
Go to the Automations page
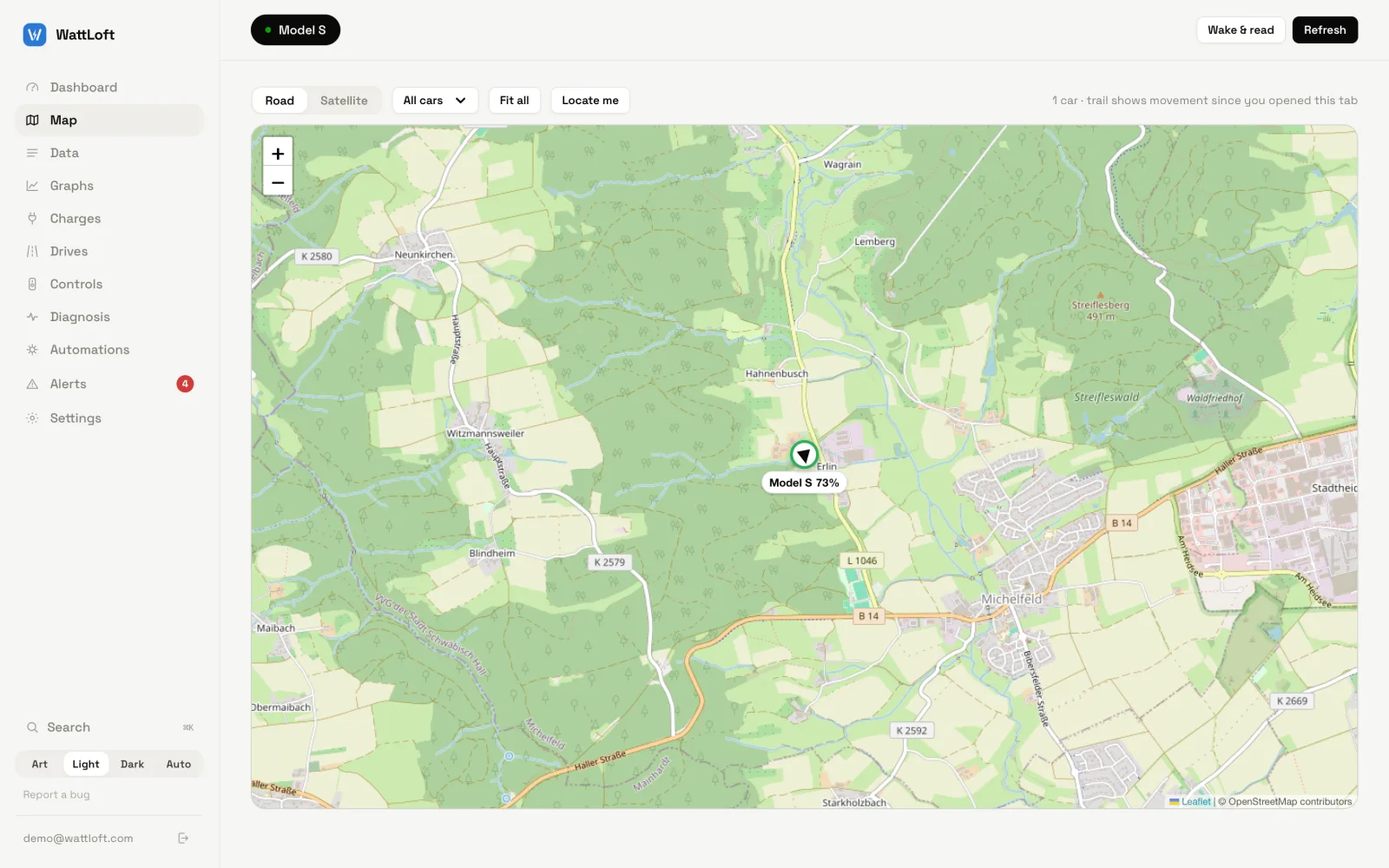coord(109,350)
